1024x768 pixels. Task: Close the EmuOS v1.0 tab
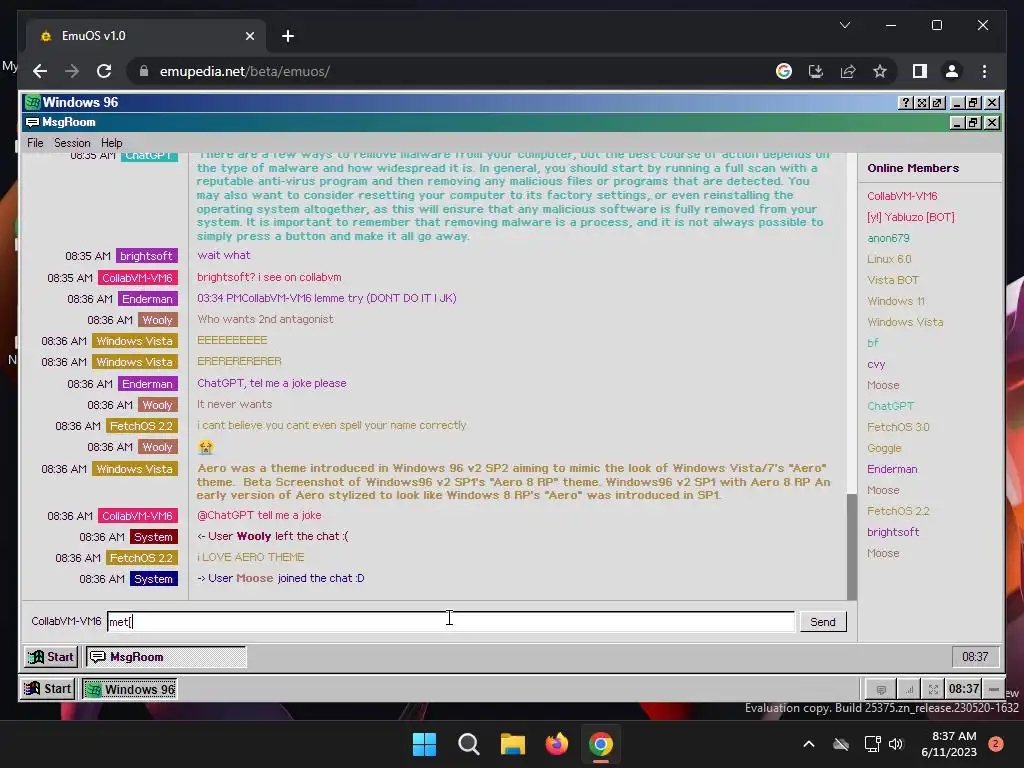(x=249, y=36)
